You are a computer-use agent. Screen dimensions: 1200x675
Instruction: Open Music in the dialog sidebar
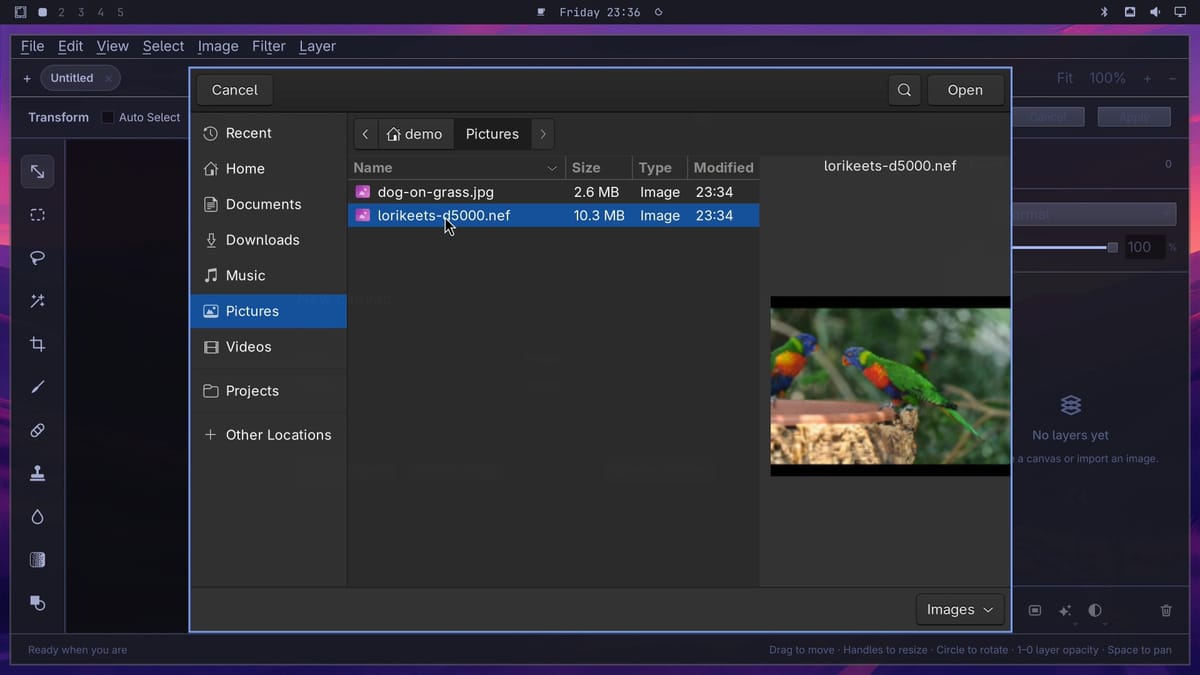(x=268, y=275)
